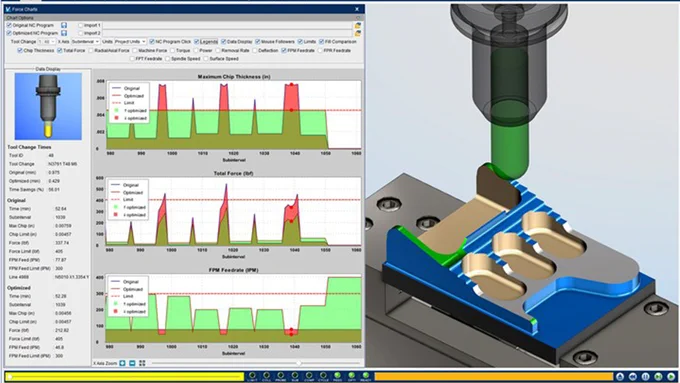The width and height of the screenshot is (680, 383).
Task: Click the Single Step simulation button
Action: (658, 376)
